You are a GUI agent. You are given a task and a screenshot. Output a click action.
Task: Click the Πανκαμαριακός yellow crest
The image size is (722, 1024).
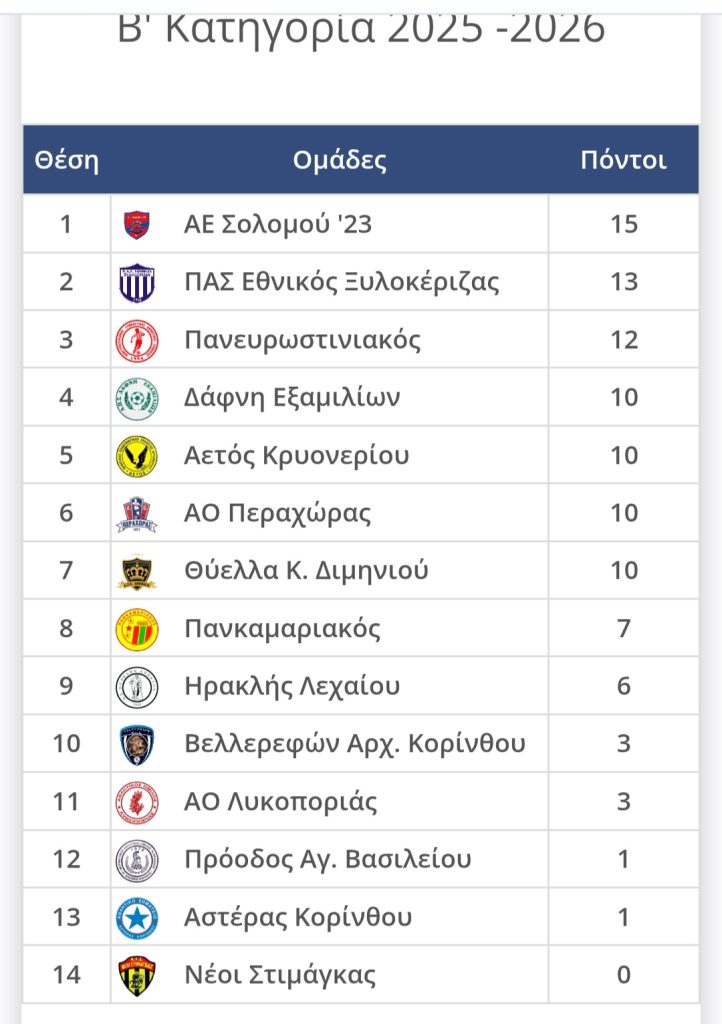pos(136,630)
